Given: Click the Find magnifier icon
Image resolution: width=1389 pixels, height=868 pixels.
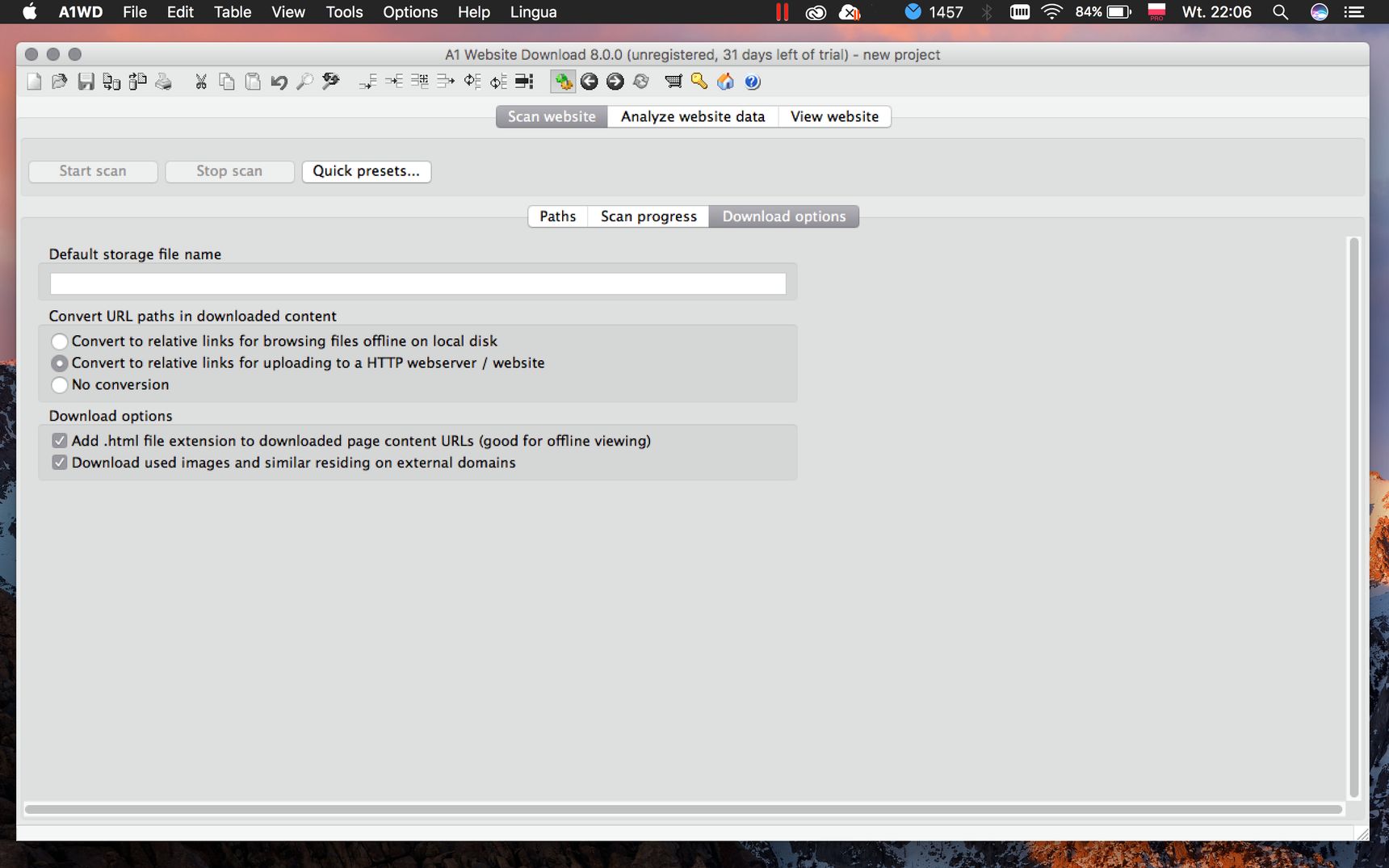Looking at the screenshot, I should point(304,82).
